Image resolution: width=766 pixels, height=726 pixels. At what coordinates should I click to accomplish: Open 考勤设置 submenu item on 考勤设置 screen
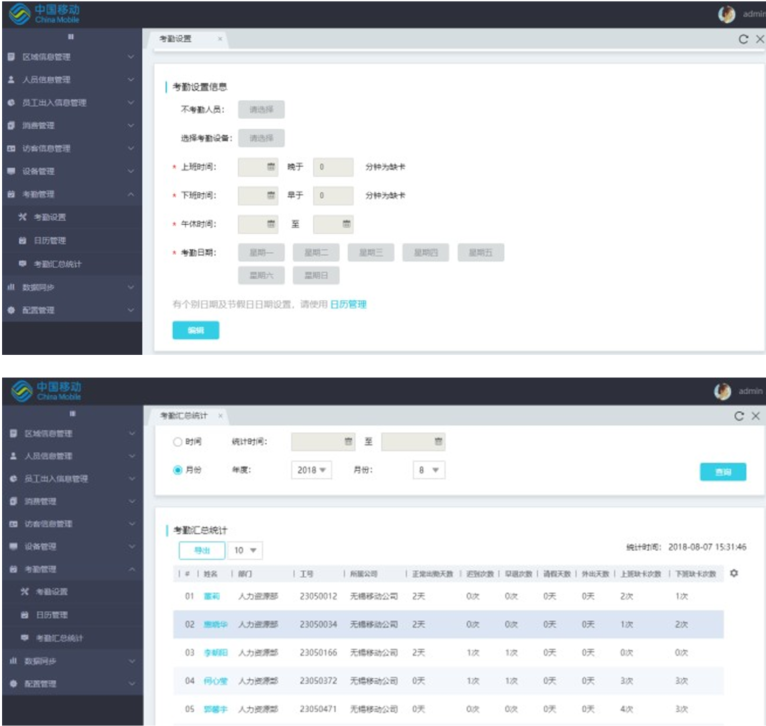pos(71,217)
